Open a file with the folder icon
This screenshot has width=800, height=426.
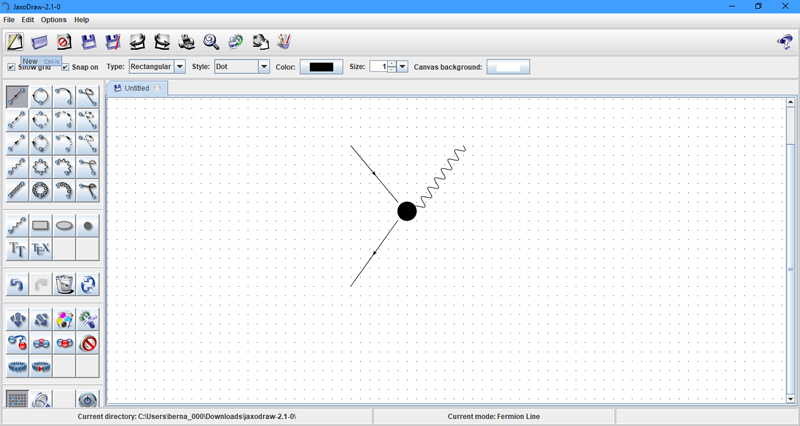click(39, 42)
